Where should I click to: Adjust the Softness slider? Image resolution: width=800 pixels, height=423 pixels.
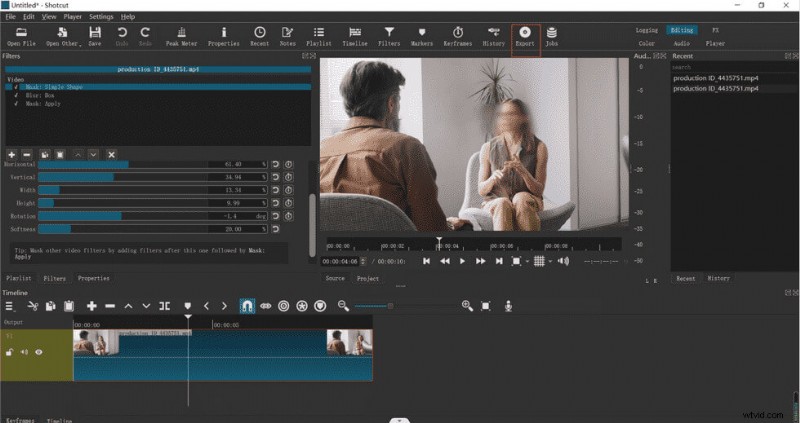click(x=153, y=230)
